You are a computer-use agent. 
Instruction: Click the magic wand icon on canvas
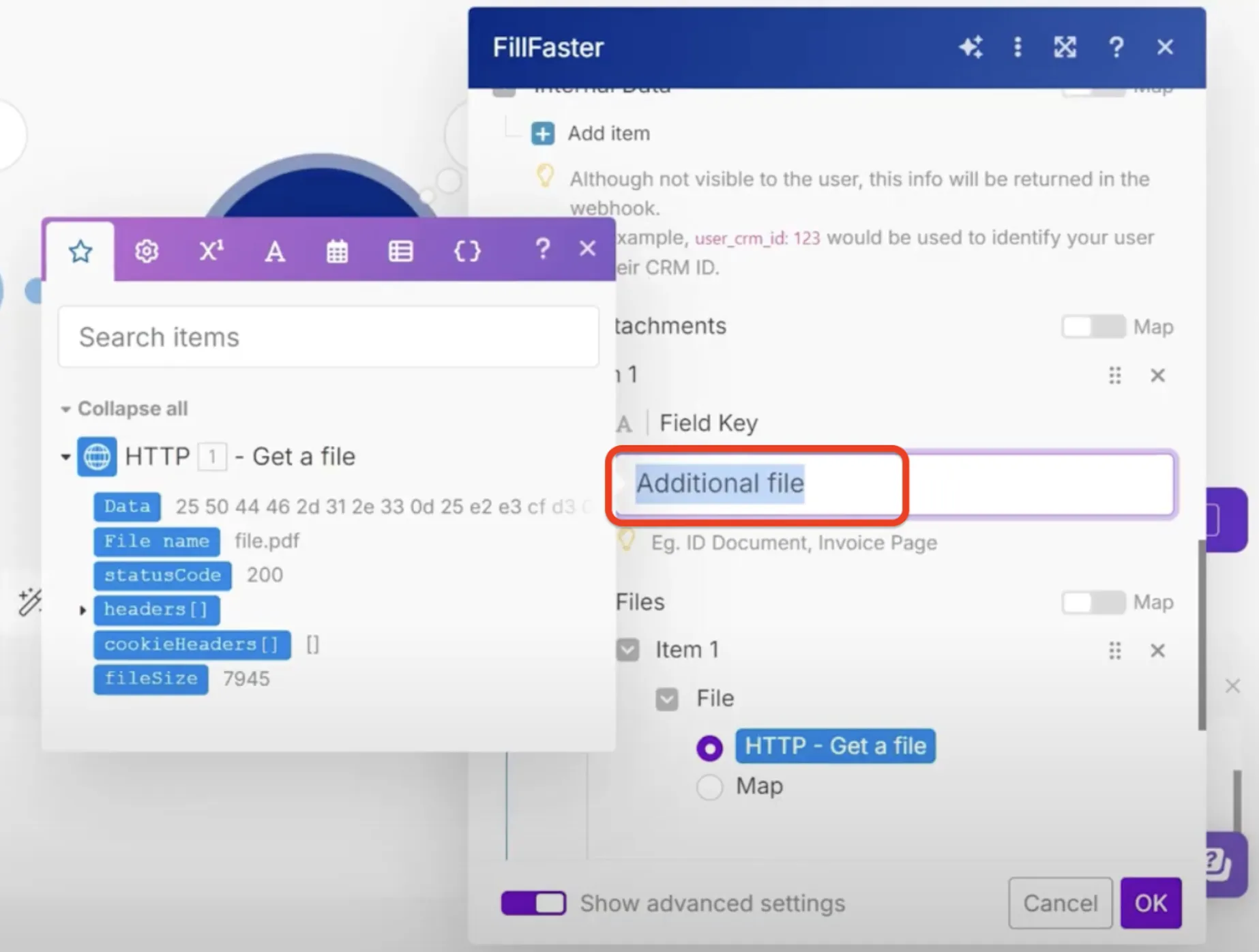[x=29, y=602]
